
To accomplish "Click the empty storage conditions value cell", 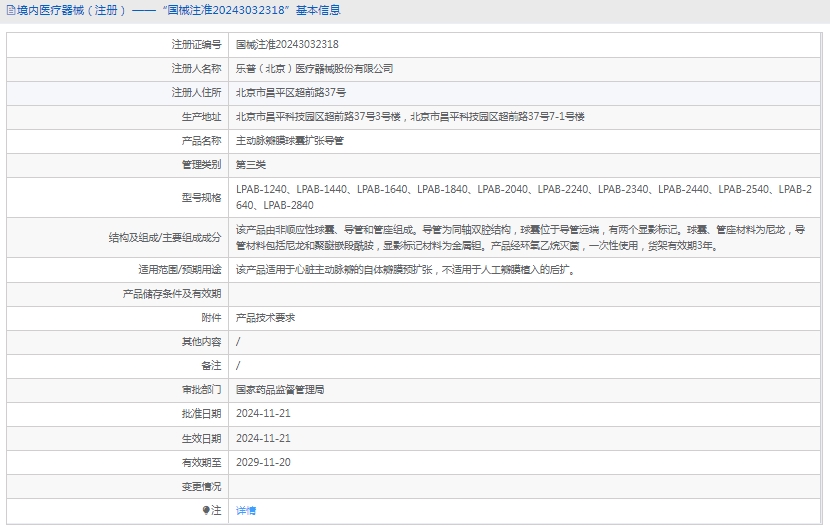I will point(527,294).
